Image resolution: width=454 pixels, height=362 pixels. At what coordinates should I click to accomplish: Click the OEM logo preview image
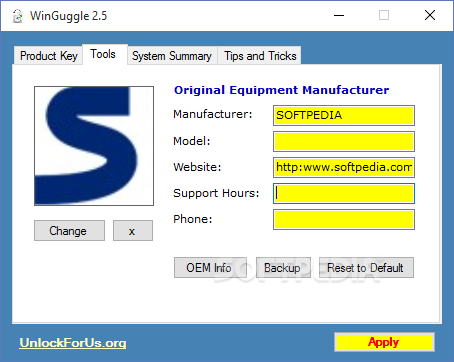coord(94,146)
